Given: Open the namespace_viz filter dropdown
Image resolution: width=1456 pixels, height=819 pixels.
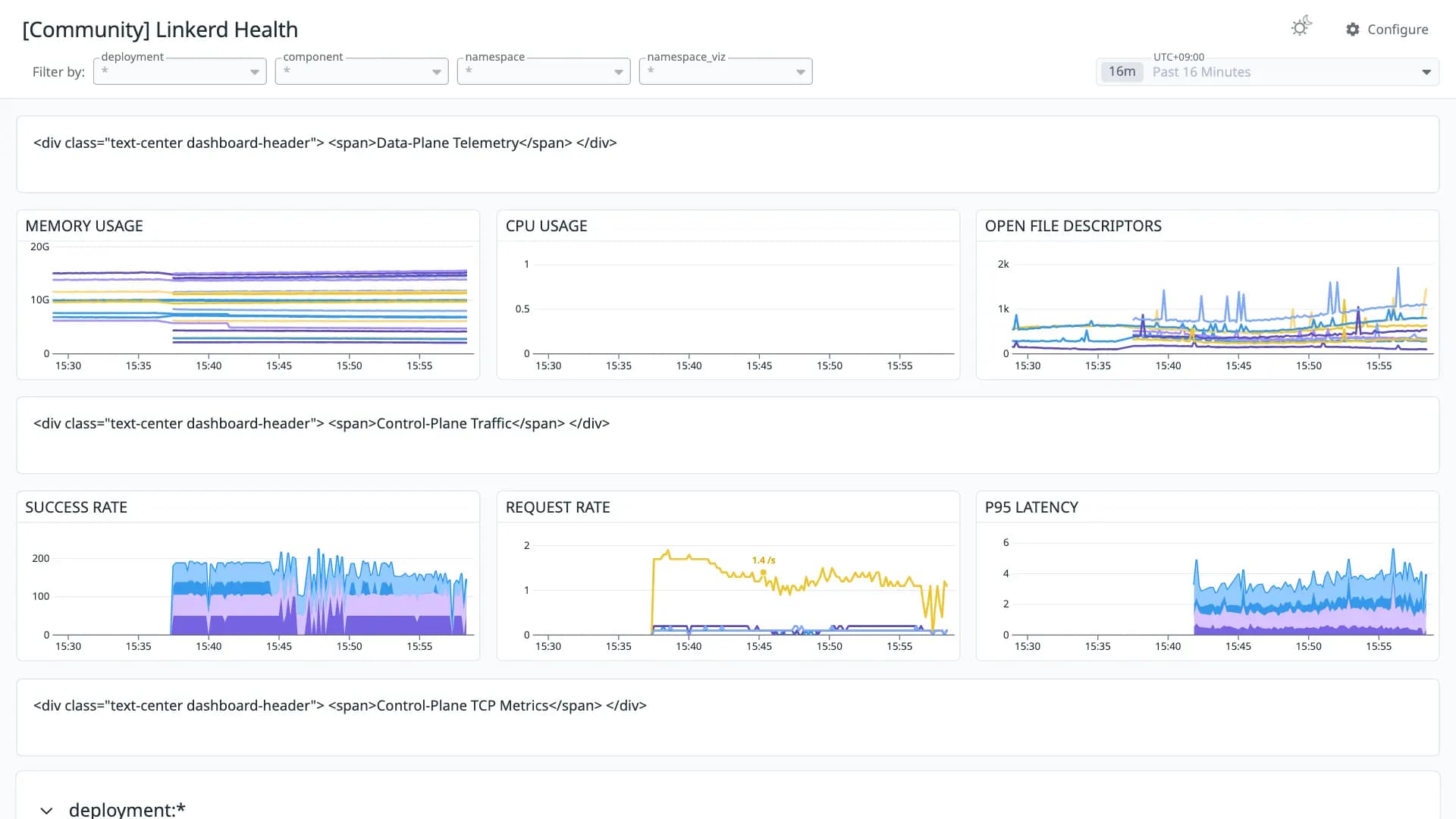Looking at the screenshot, I should pyautogui.click(x=726, y=71).
